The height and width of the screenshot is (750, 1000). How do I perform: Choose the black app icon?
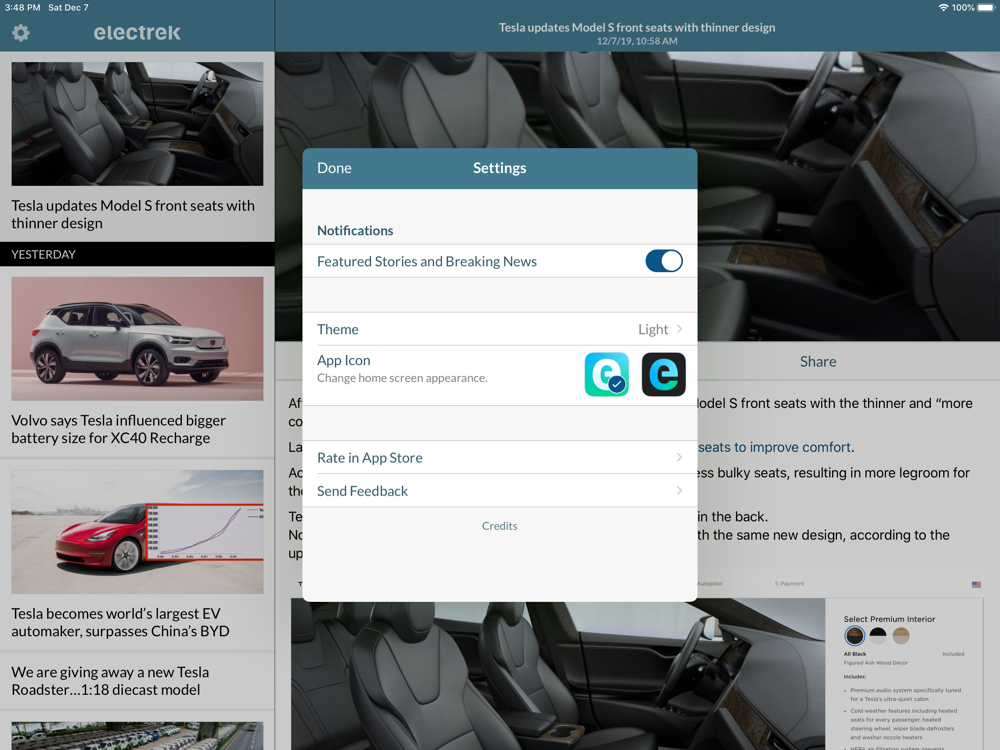pos(663,374)
